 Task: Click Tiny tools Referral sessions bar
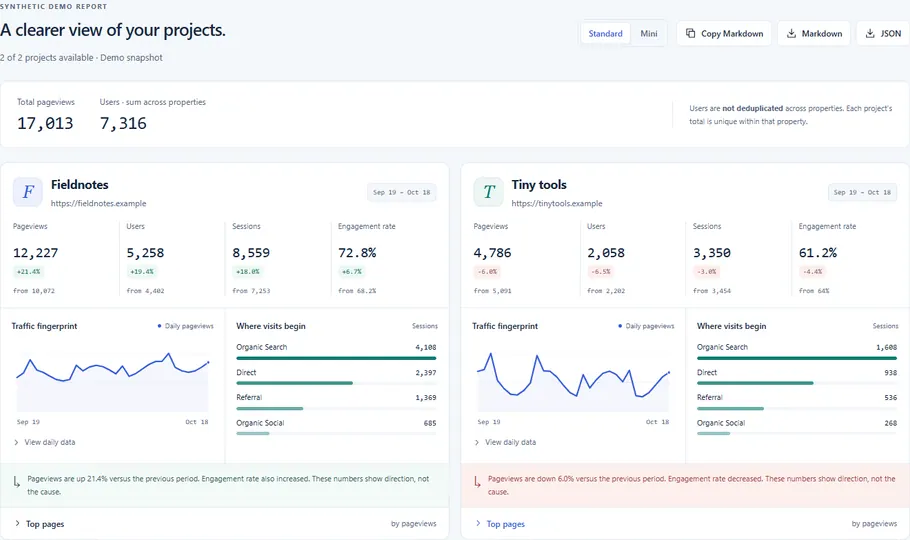pos(730,409)
